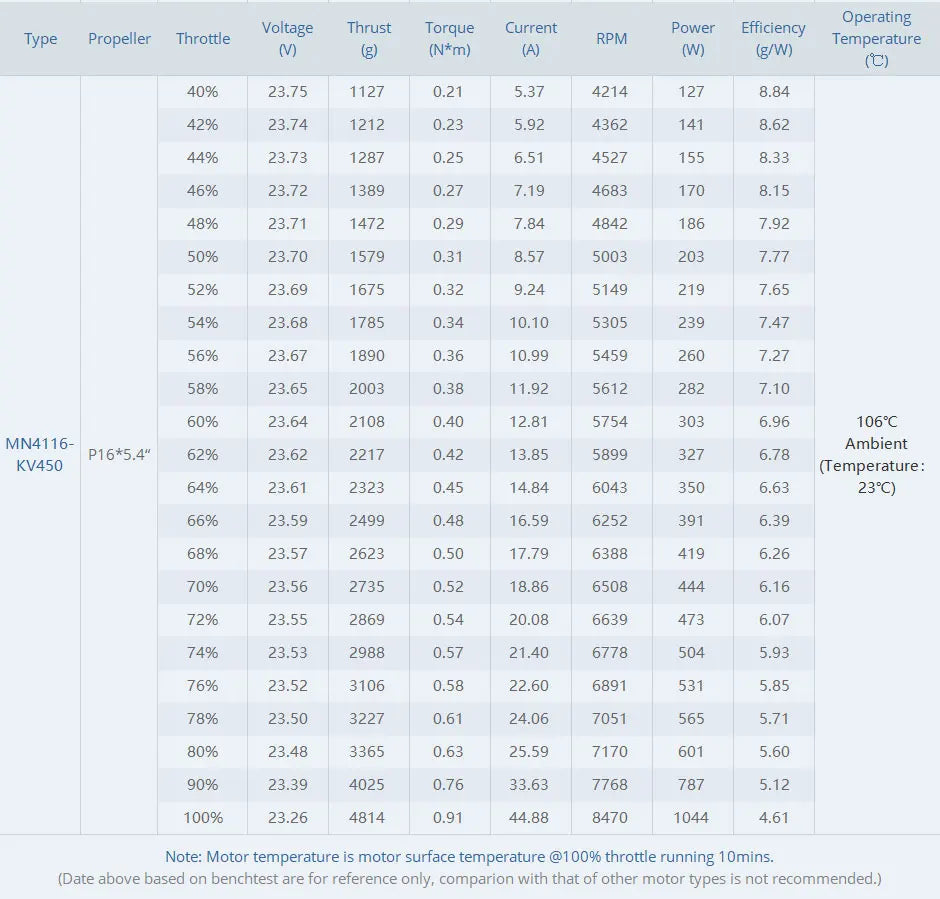The height and width of the screenshot is (899, 940).
Task: Click the Operating Temperature column header
Action: coord(876,39)
